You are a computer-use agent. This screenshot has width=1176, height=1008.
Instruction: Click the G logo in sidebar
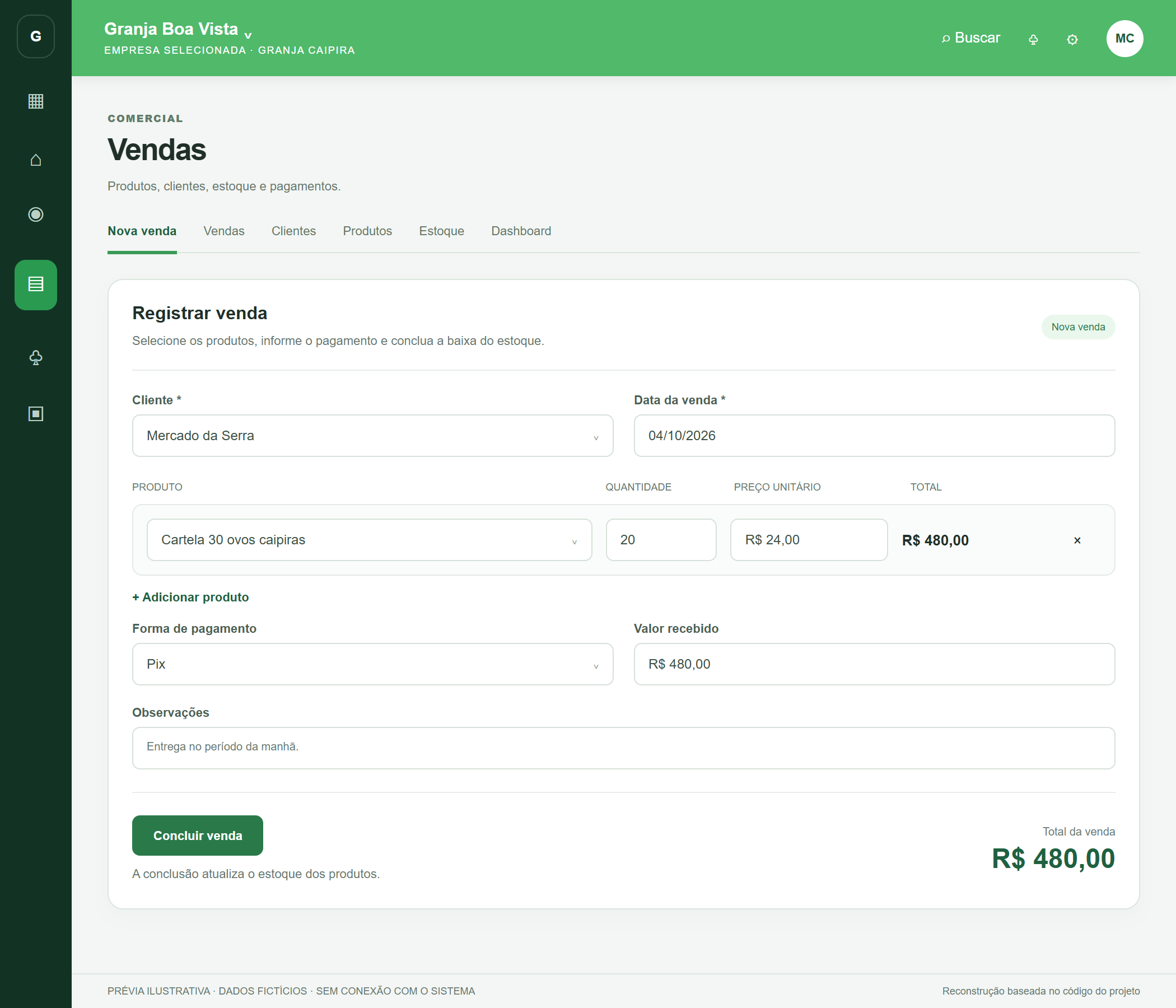pyautogui.click(x=36, y=36)
